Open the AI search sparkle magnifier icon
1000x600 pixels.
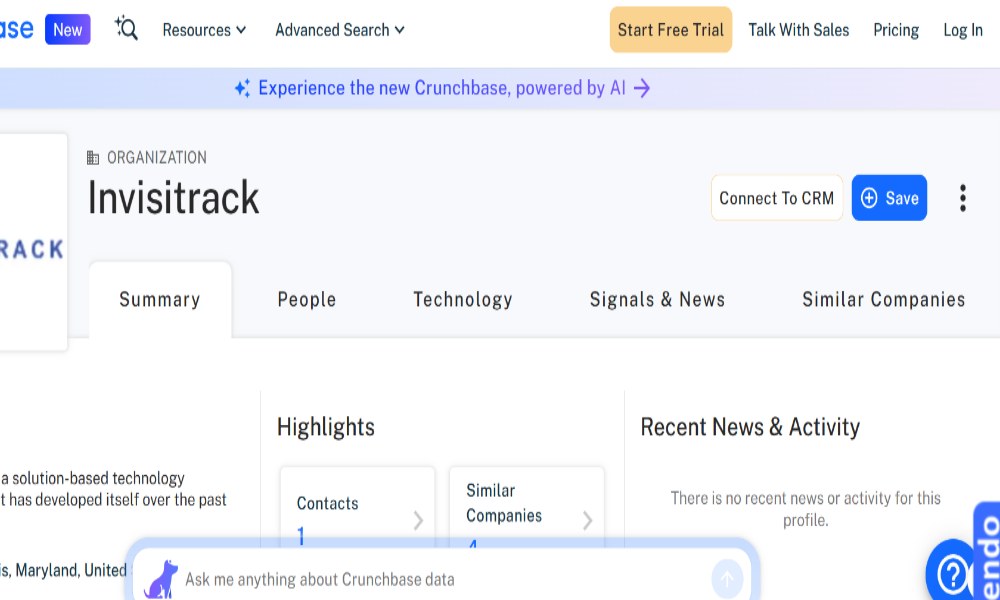(x=126, y=29)
